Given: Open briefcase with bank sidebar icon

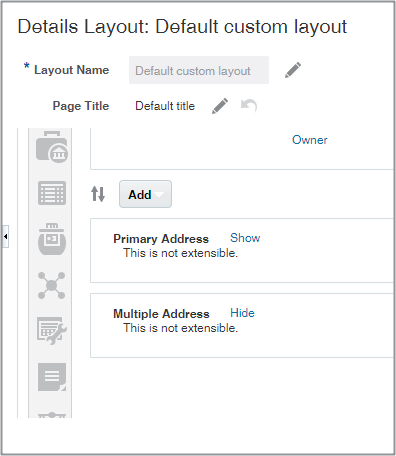Looking at the screenshot, I should coord(52,147).
